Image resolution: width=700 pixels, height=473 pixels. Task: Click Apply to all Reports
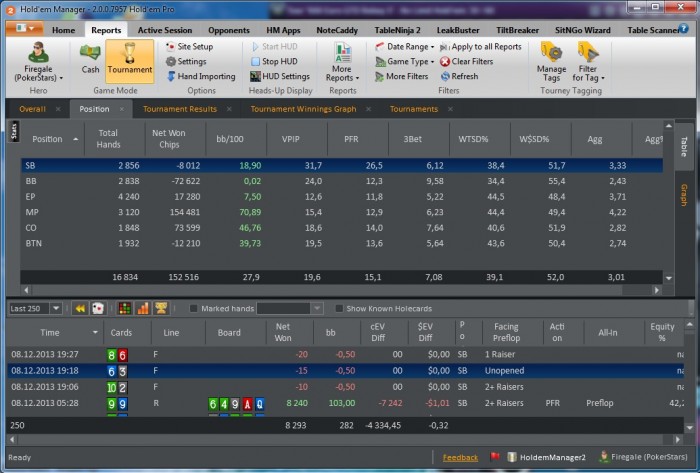pos(481,46)
